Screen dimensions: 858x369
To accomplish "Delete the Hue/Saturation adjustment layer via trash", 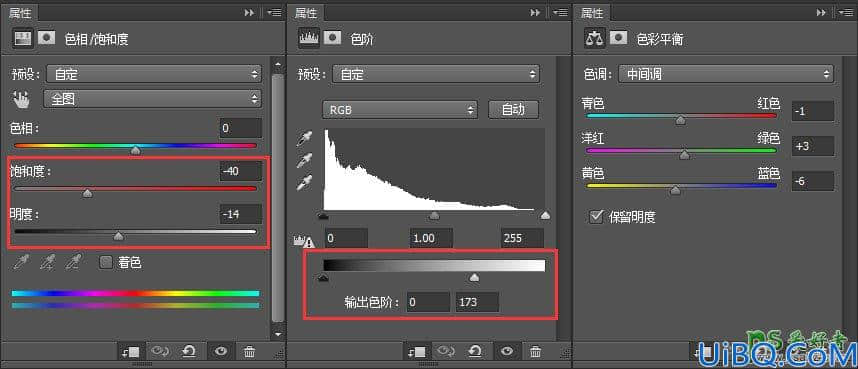I will pyautogui.click(x=249, y=352).
